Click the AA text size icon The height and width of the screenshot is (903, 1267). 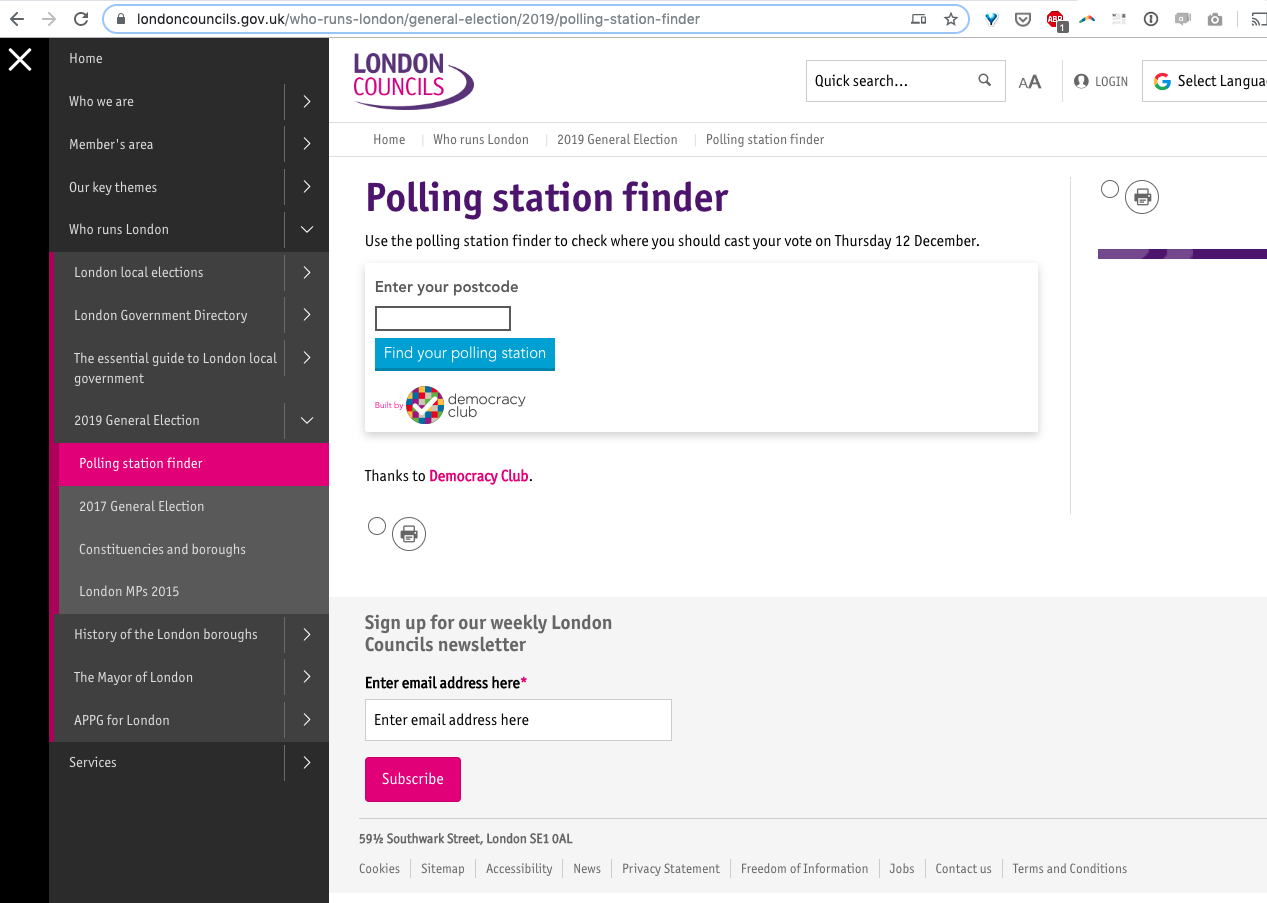pyautogui.click(x=1030, y=82)
